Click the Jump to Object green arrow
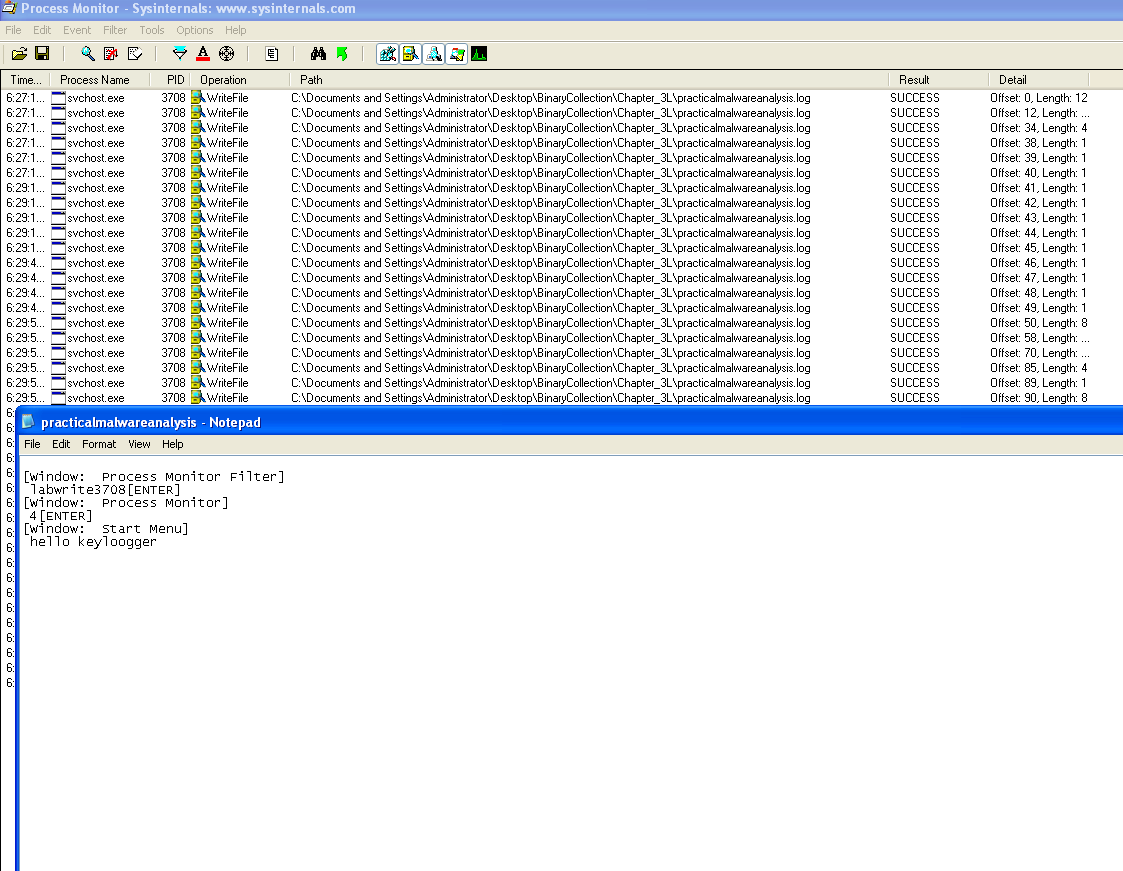 tap(342, 54)
